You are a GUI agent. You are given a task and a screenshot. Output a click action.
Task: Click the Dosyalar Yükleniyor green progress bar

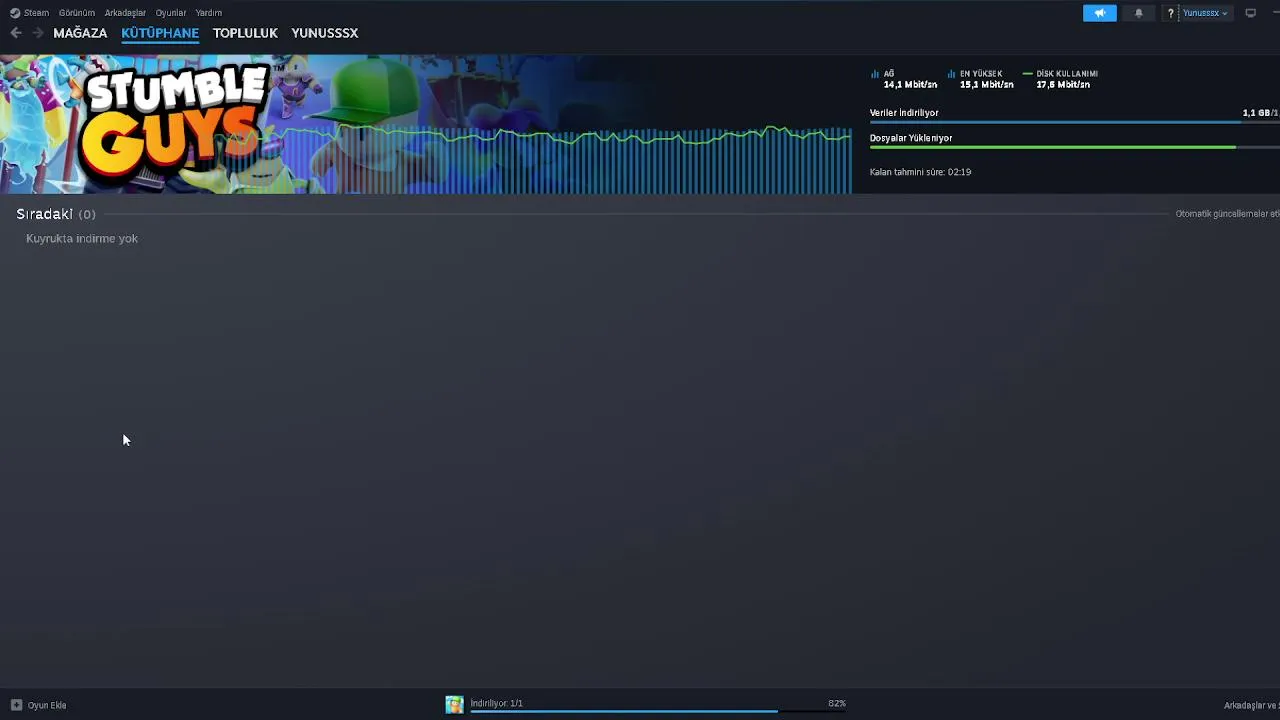coord(1074,147)
